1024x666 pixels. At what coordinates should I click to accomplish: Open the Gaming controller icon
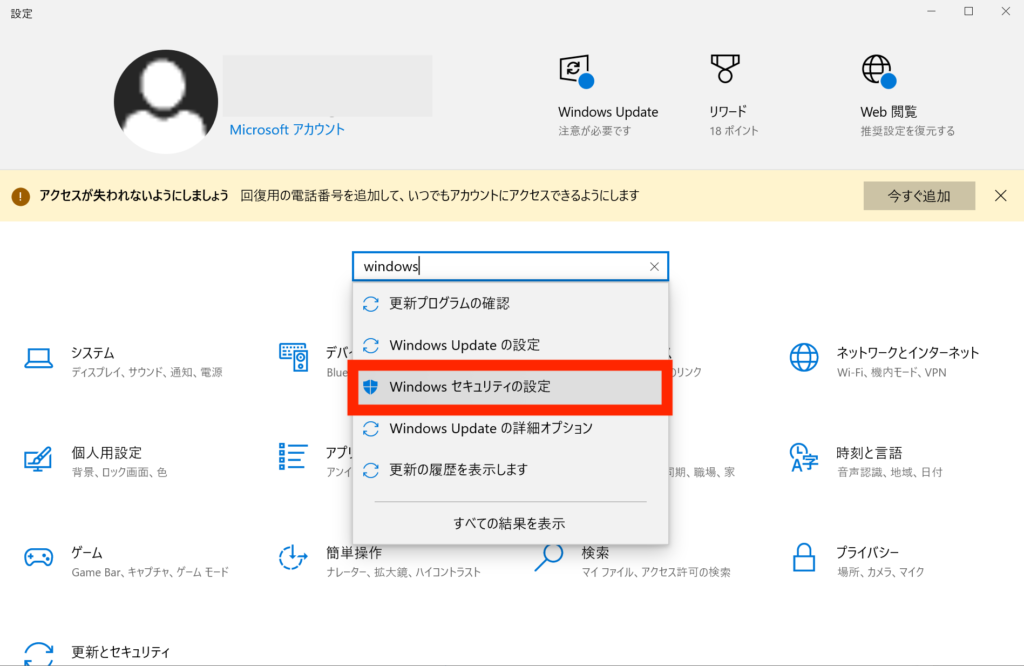pyautogui.click(x=39, y=558)
